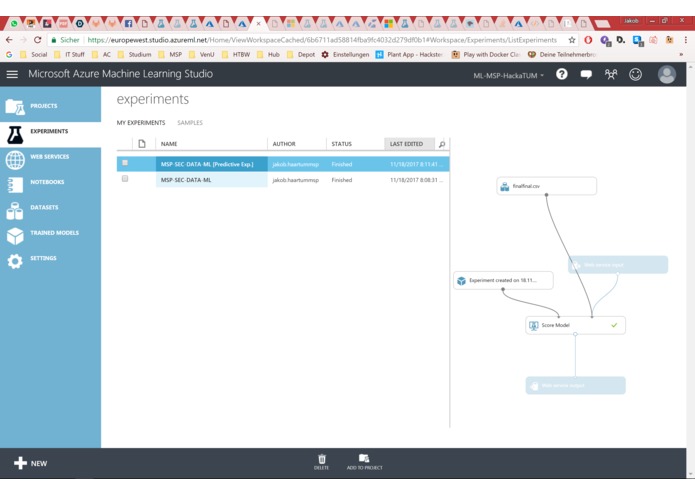Open the Datasets section

coord(51,210)
